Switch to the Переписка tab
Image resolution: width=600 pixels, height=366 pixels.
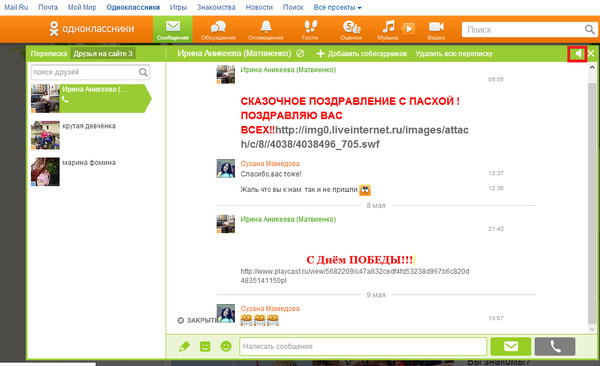click(x=49, y=54)
